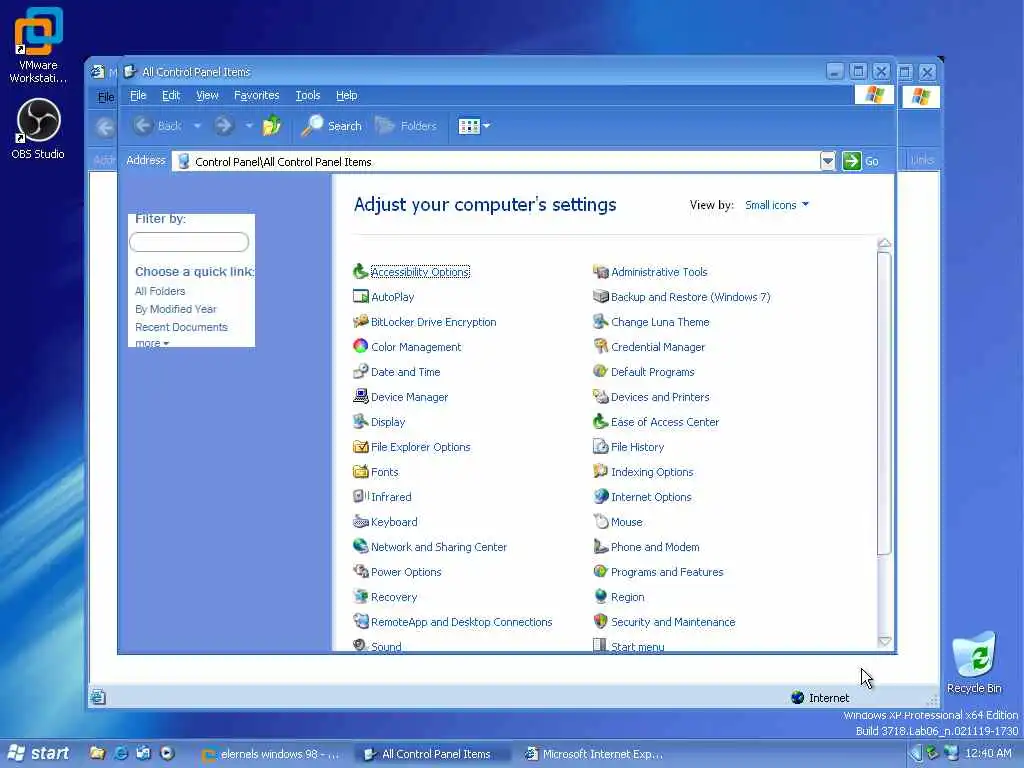Open Power Options icon
The height and width of the screenshot is (768, 1024).
click(x=360, y=571)
